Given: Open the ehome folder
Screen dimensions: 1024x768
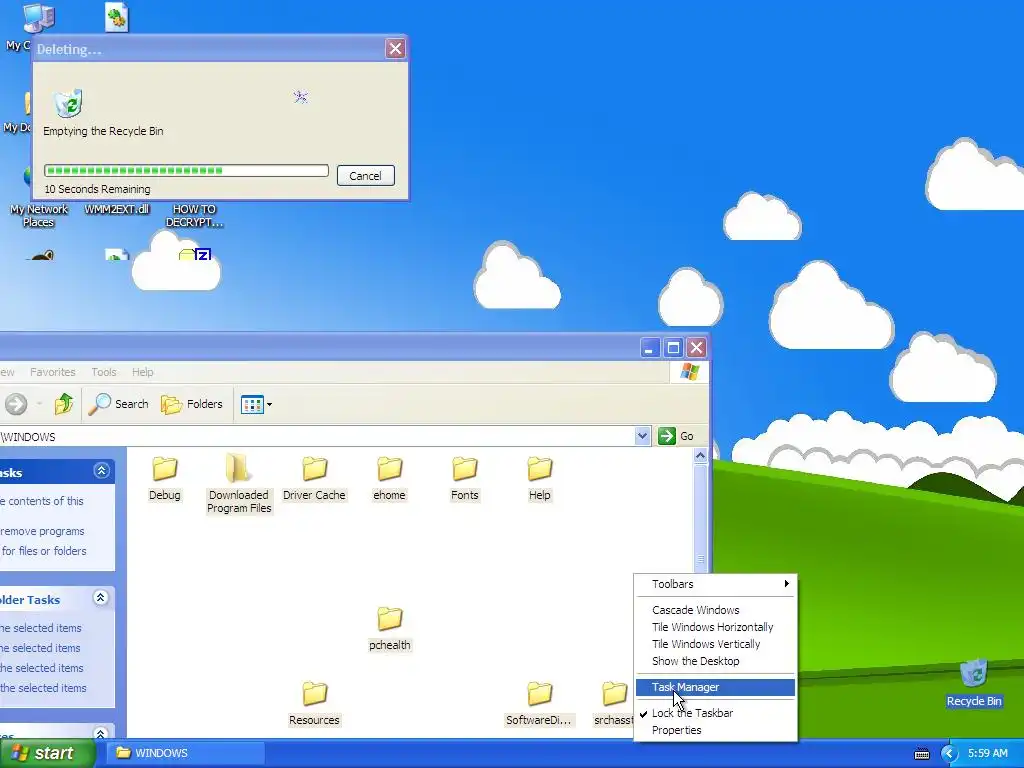Looking at the screenshot, I should click(x=389, y=479).
